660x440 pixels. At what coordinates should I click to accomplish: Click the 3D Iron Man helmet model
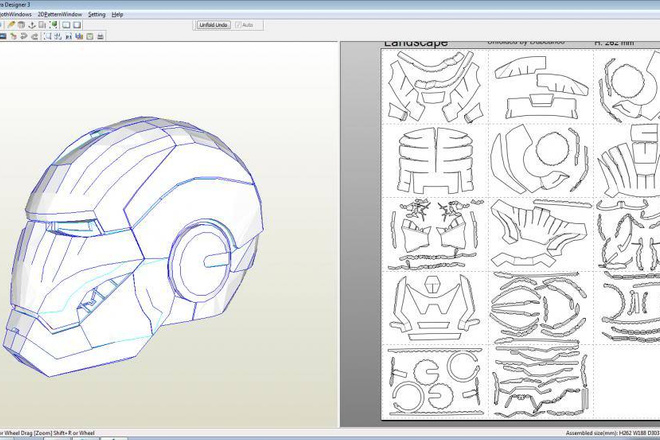click(x=133, y=246)
